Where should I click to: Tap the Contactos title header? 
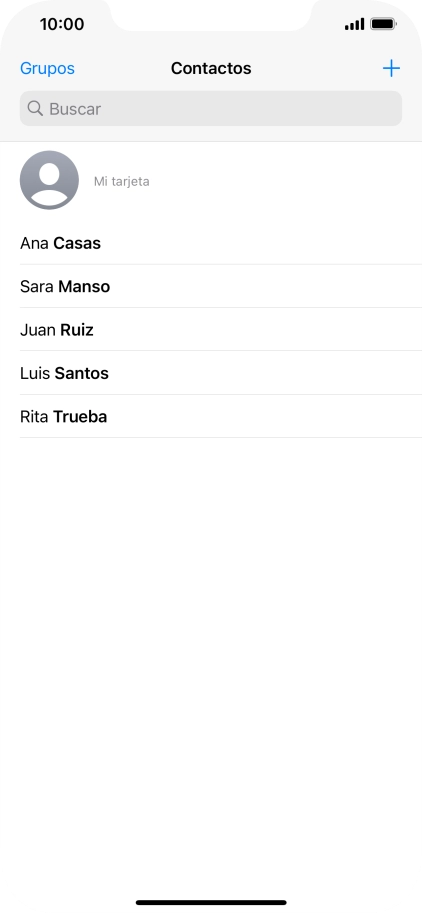(211, 68)
